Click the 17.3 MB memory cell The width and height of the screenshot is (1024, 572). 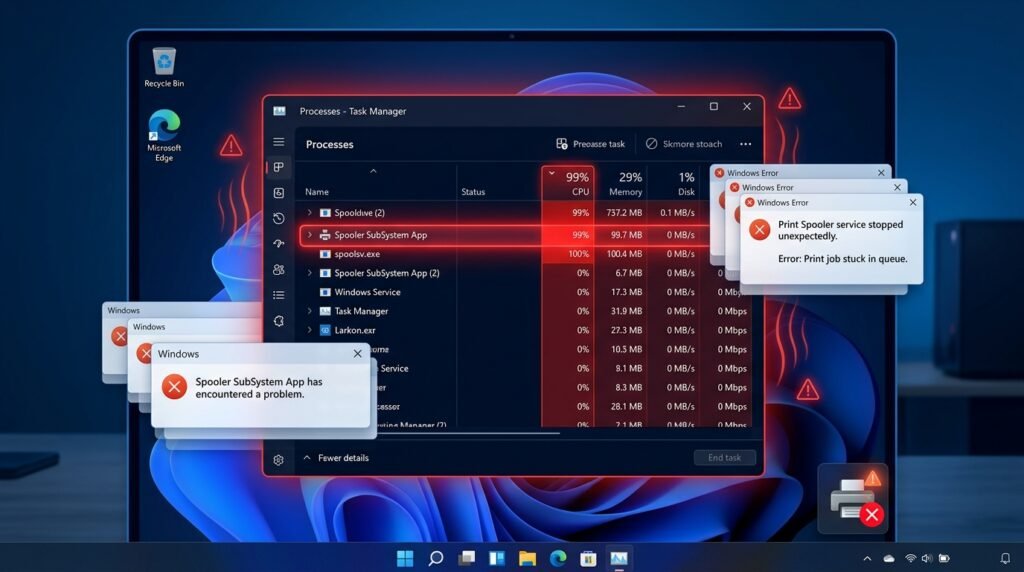tap(626, 292)
